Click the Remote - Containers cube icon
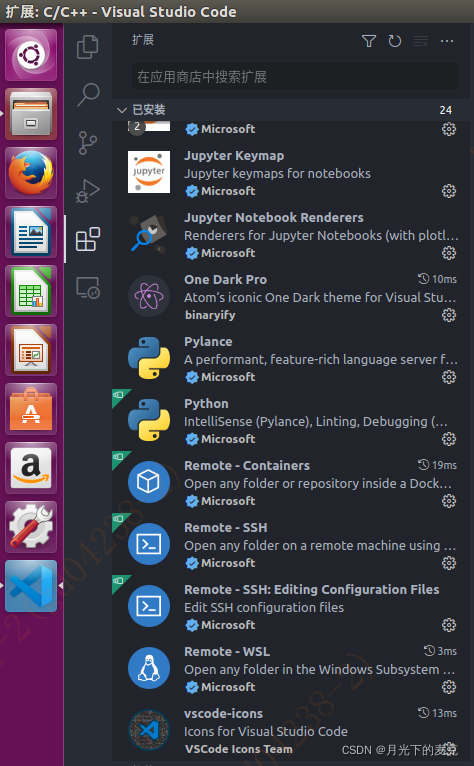 (x=149, y=482)
